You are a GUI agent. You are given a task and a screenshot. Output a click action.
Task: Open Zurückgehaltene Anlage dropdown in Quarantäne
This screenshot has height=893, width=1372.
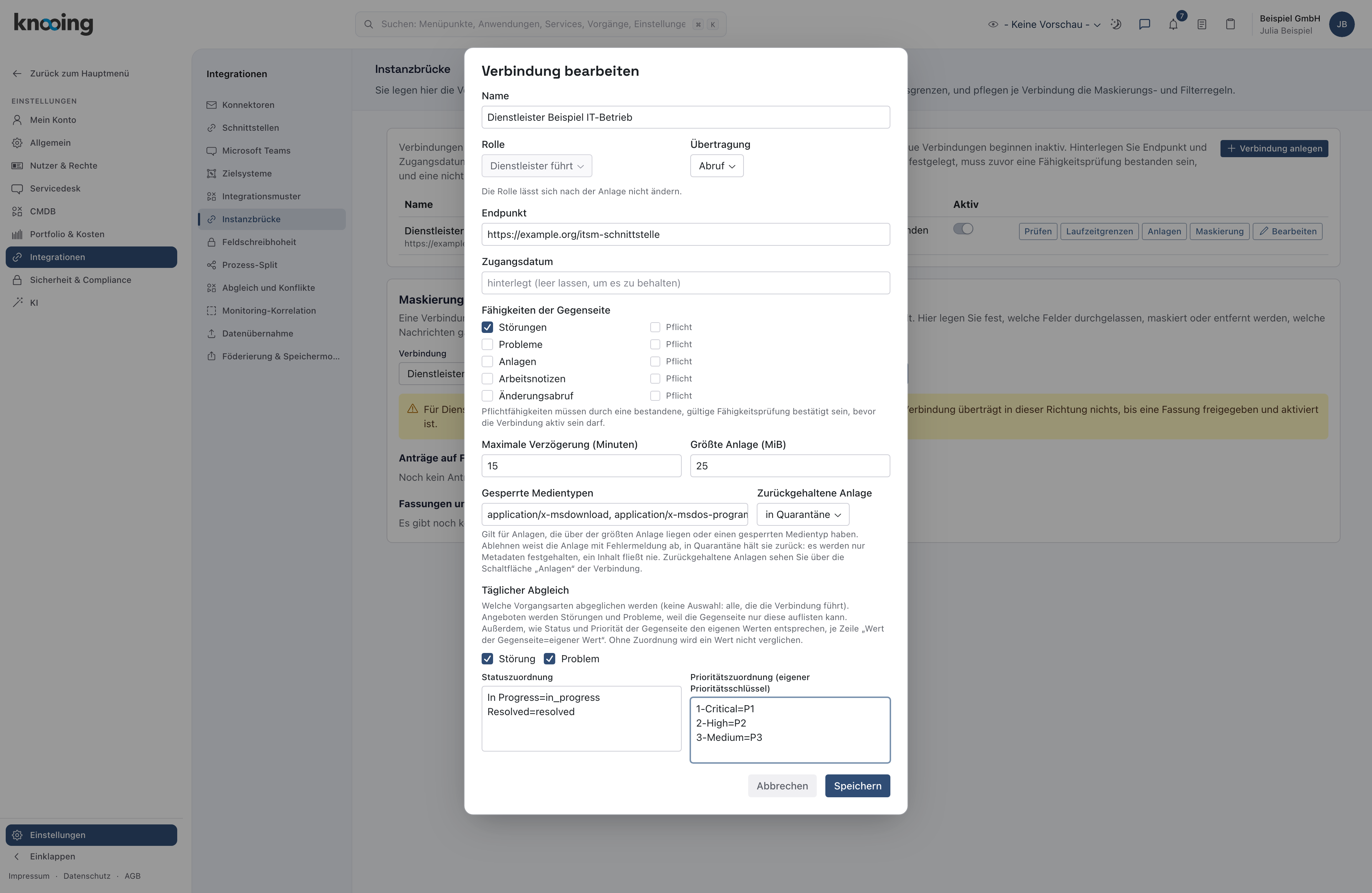(x=802, y=515)
